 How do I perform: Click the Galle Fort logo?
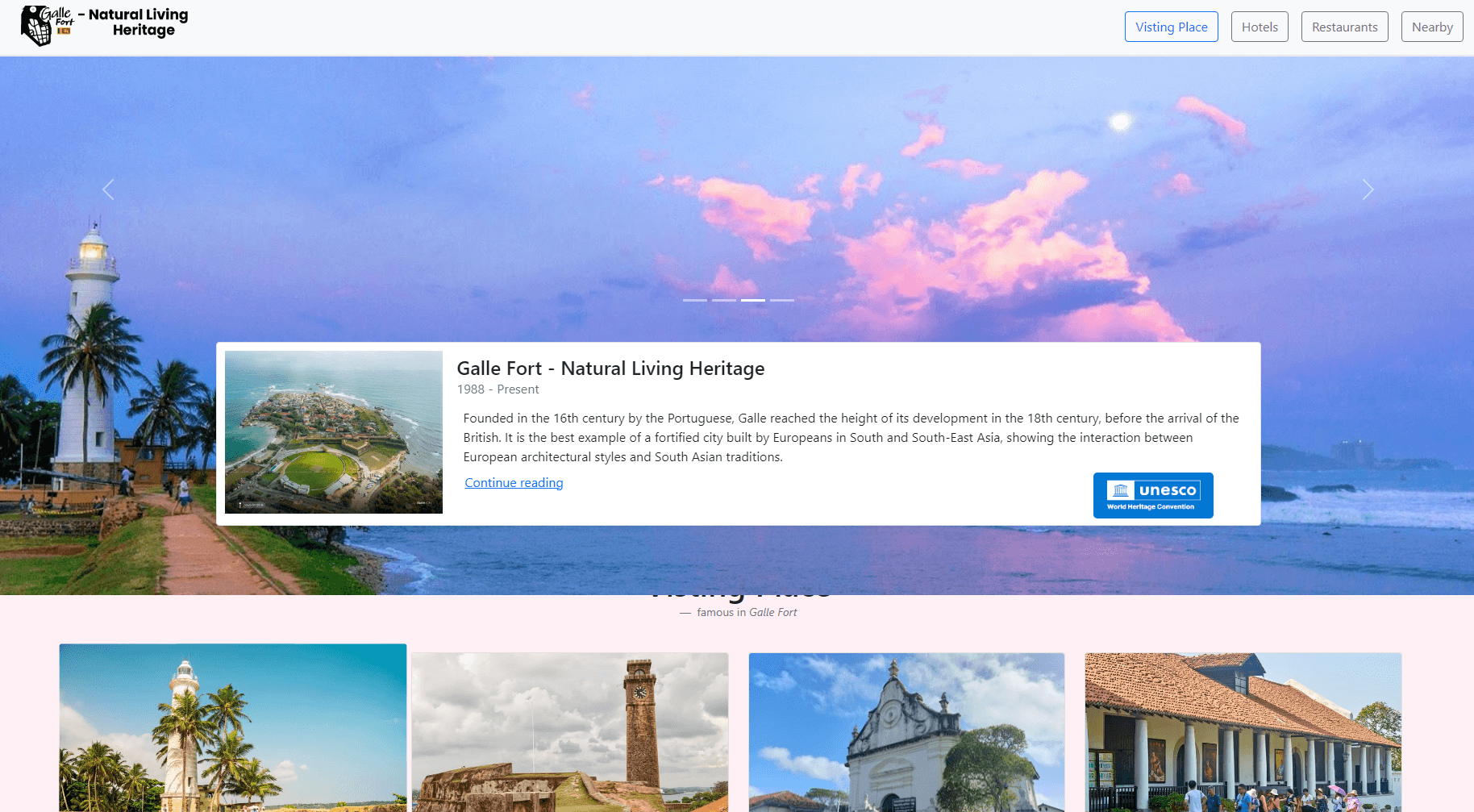tap(42, 24)
